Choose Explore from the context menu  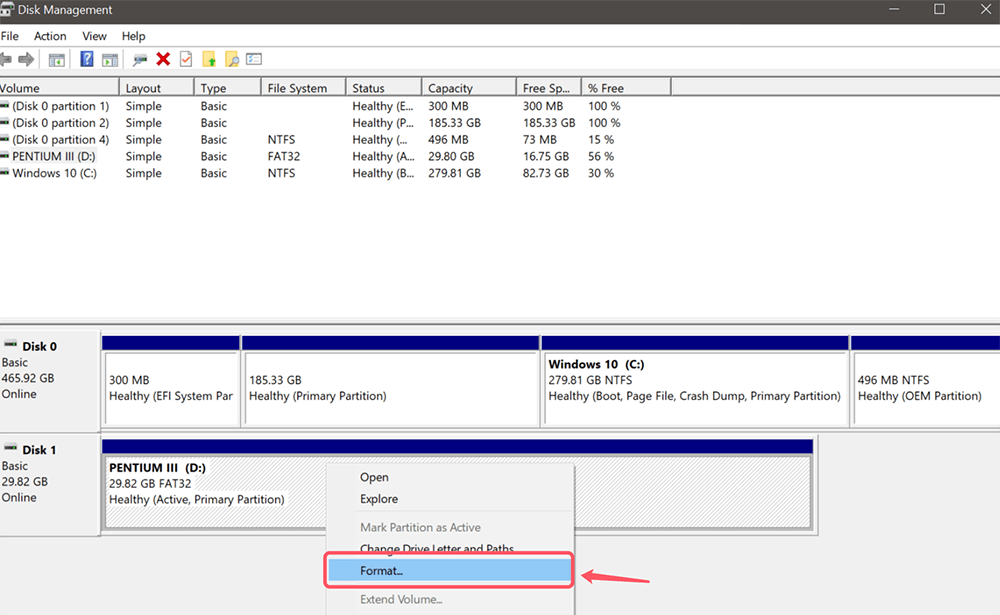pos(379,499)
